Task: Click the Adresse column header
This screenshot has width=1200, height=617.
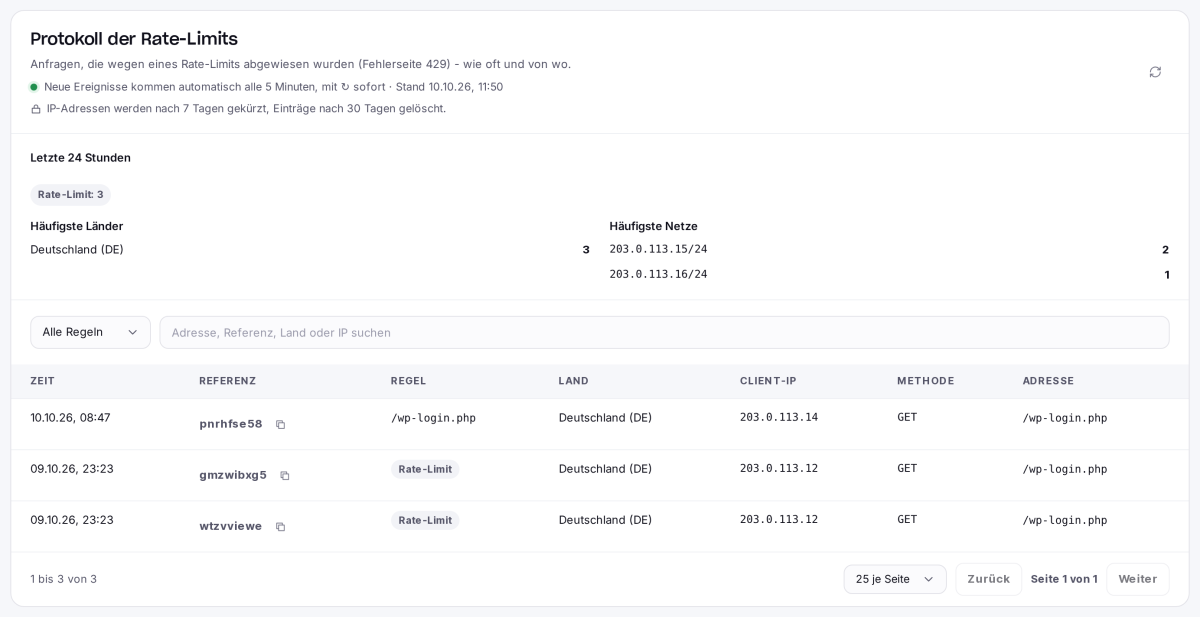Action: pos(1048,381)
